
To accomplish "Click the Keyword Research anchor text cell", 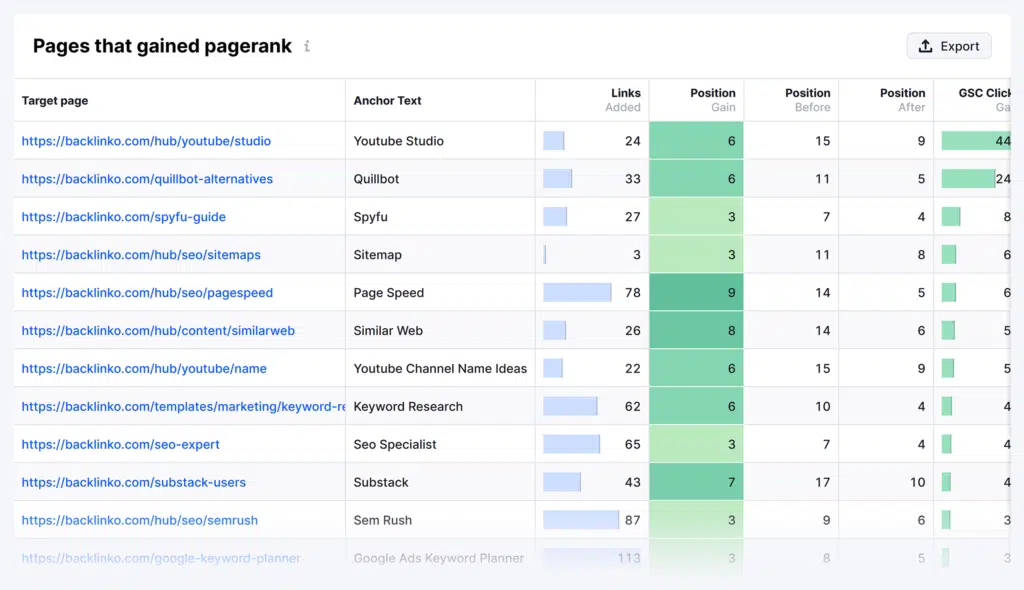I will click(x=408, y=407).
